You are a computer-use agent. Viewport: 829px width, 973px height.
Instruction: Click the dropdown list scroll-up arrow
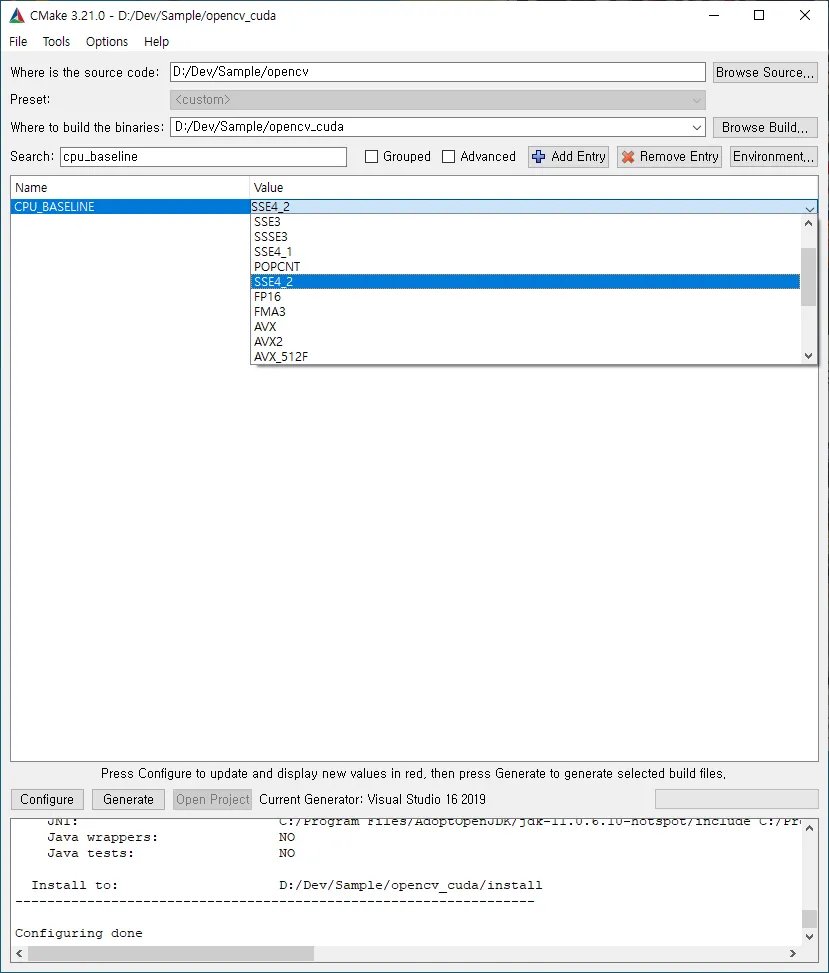click(x=808, y=223)
